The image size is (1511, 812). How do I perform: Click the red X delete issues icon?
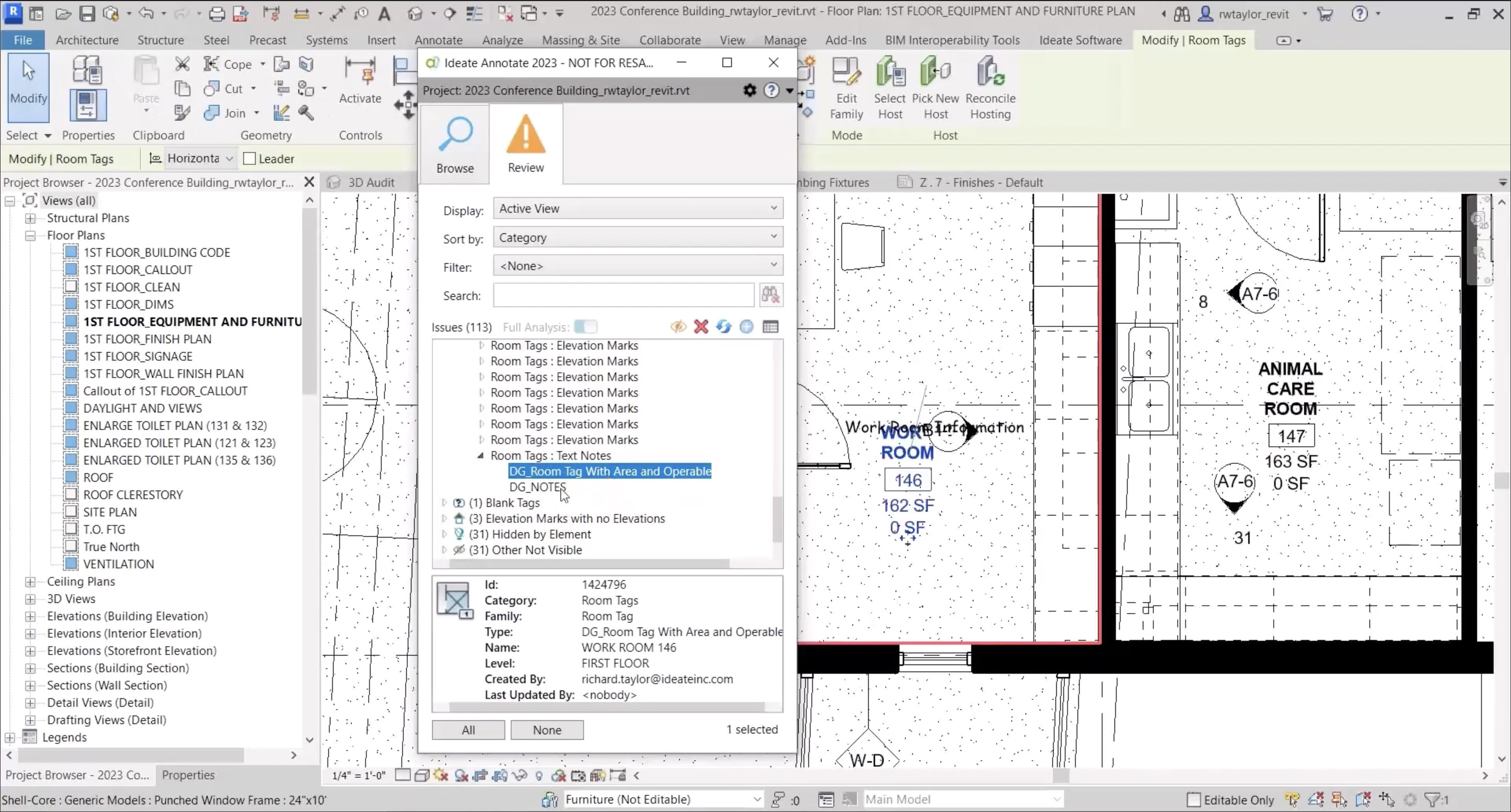tap(700, 327)
